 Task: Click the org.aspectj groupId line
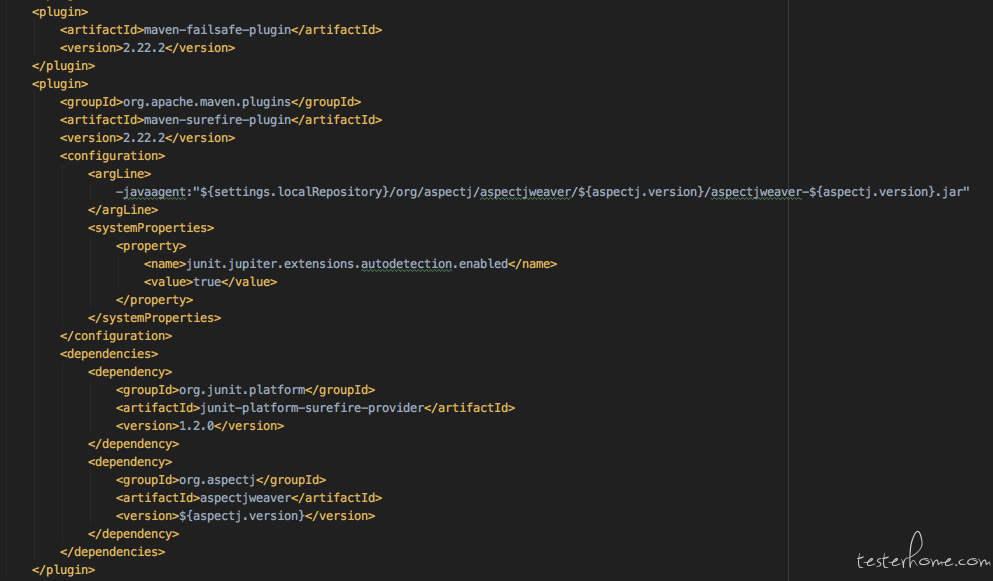(x=221, y=480)
